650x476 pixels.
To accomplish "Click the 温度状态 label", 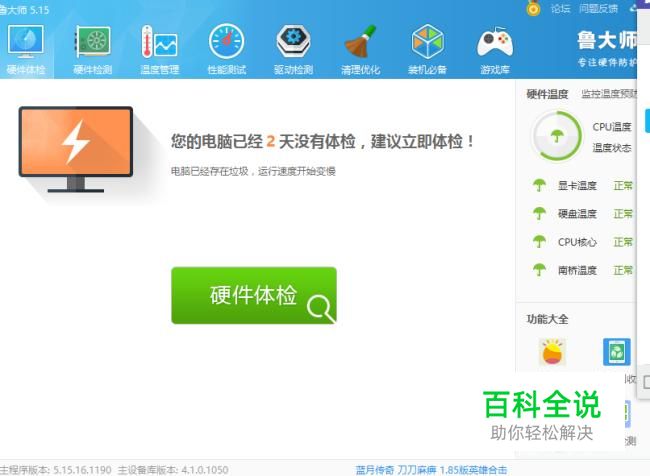I will (612, 148).
